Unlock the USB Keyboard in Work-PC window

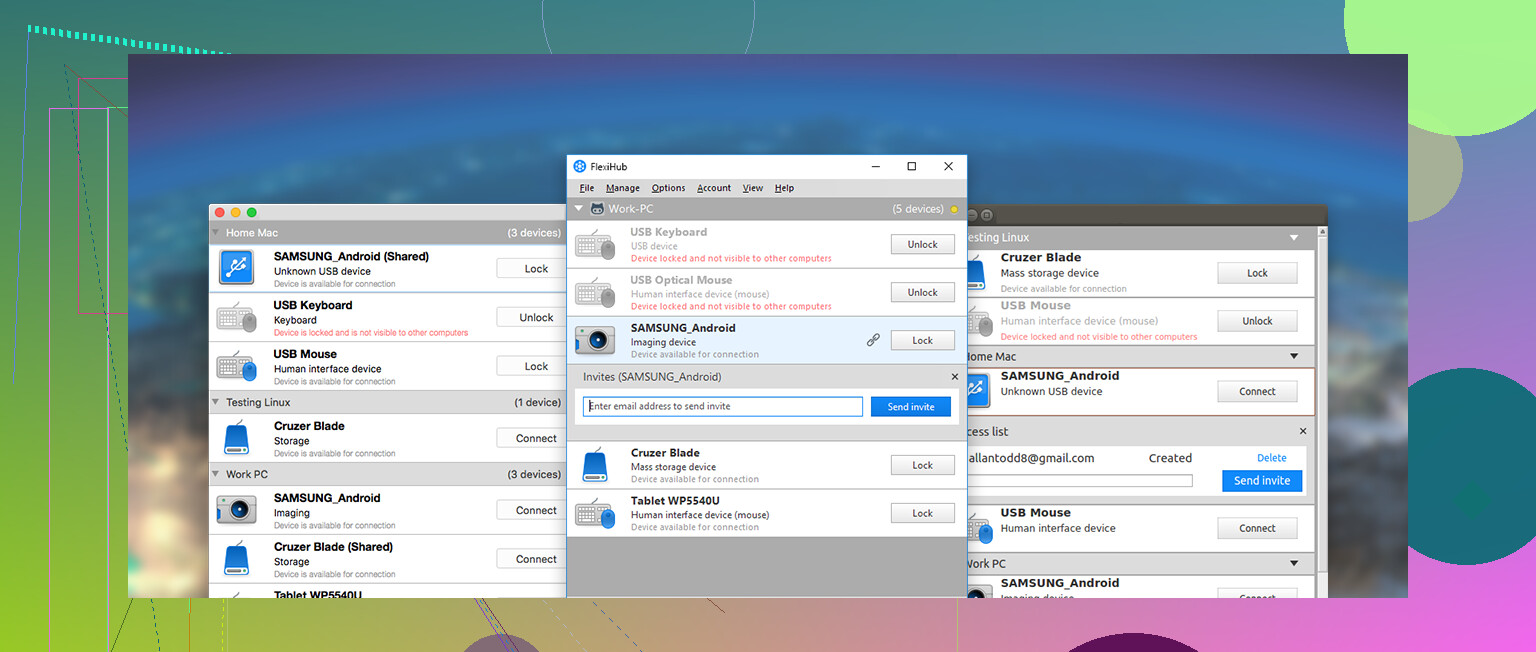tap(922, 245)
